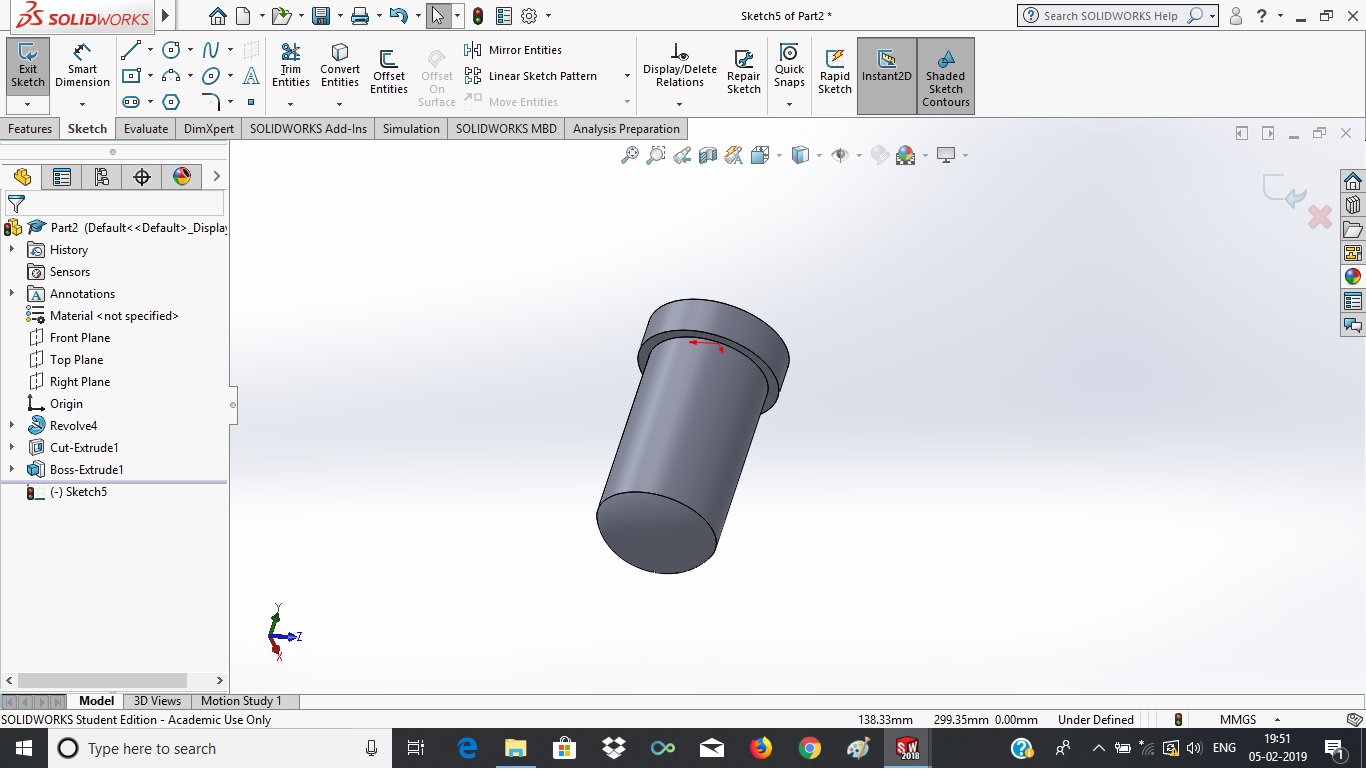This screenshot has width=1366, height=772.
Task: Select the Offset Entities tool
Action: tap(388, 70)
